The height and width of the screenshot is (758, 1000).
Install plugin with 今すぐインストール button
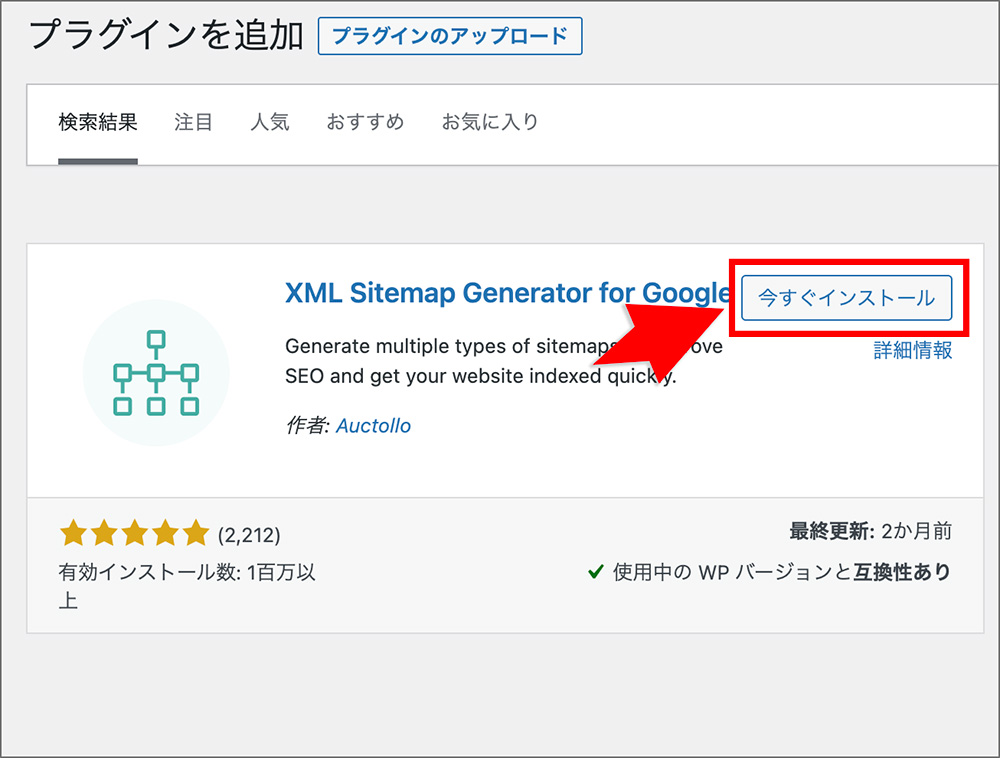click(x=846, y=298)
